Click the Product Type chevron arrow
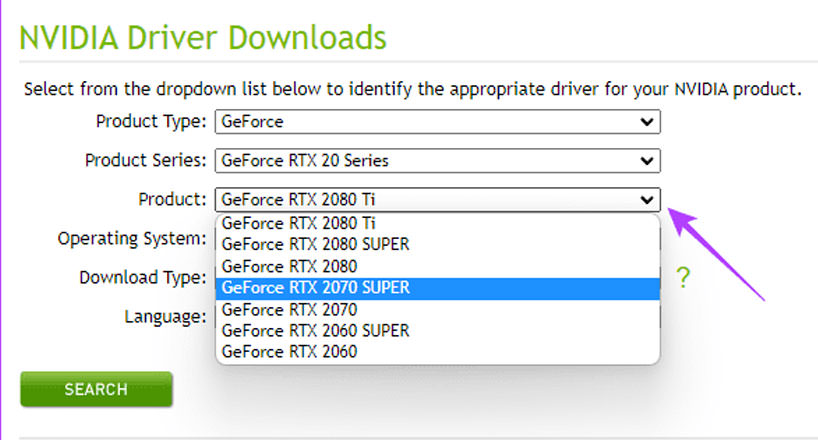The image size is (818, 440). click(647, 122)
